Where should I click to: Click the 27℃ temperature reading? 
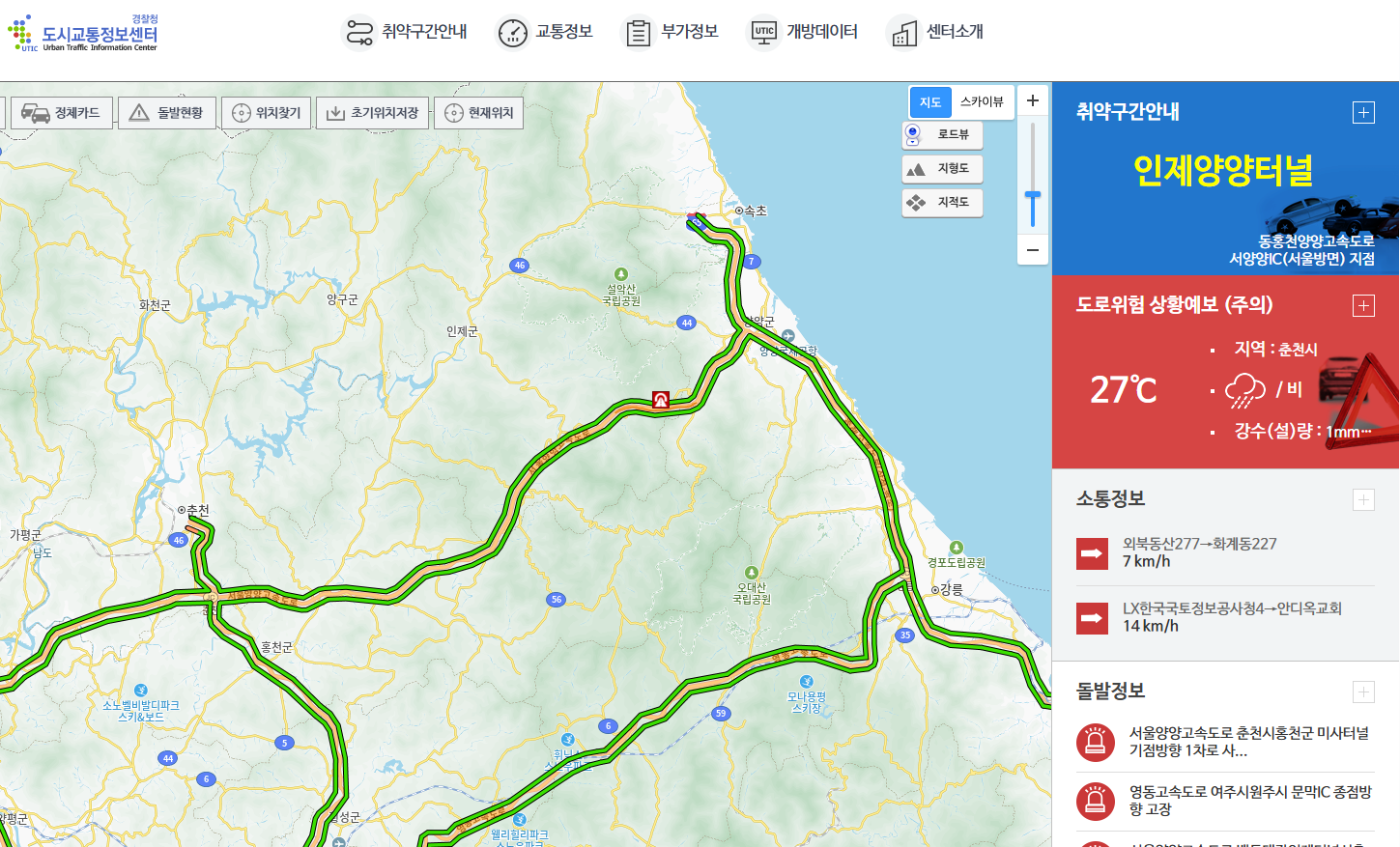point(1123,390)
